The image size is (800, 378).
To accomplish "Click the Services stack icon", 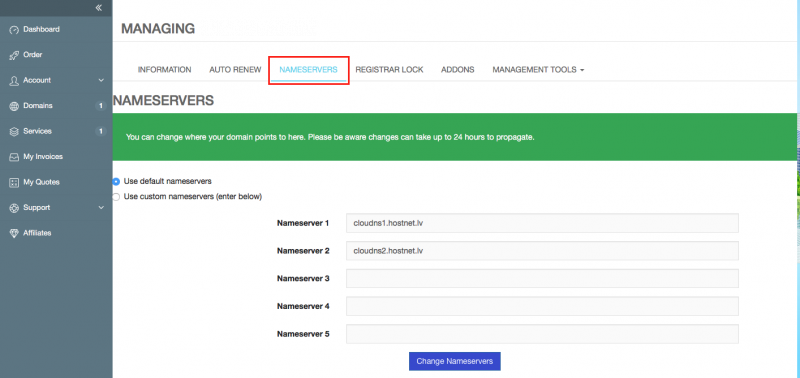I will 14,132.
